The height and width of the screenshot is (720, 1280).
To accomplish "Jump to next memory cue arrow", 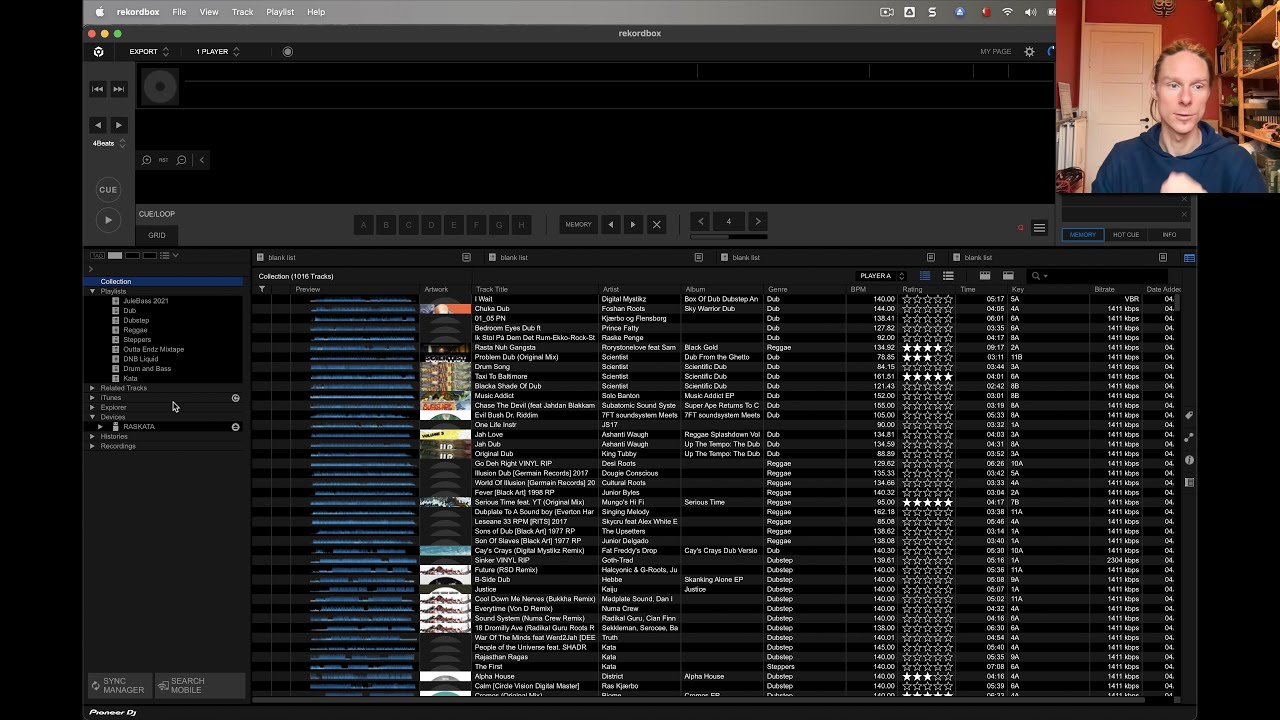I will tap(633, 225).
